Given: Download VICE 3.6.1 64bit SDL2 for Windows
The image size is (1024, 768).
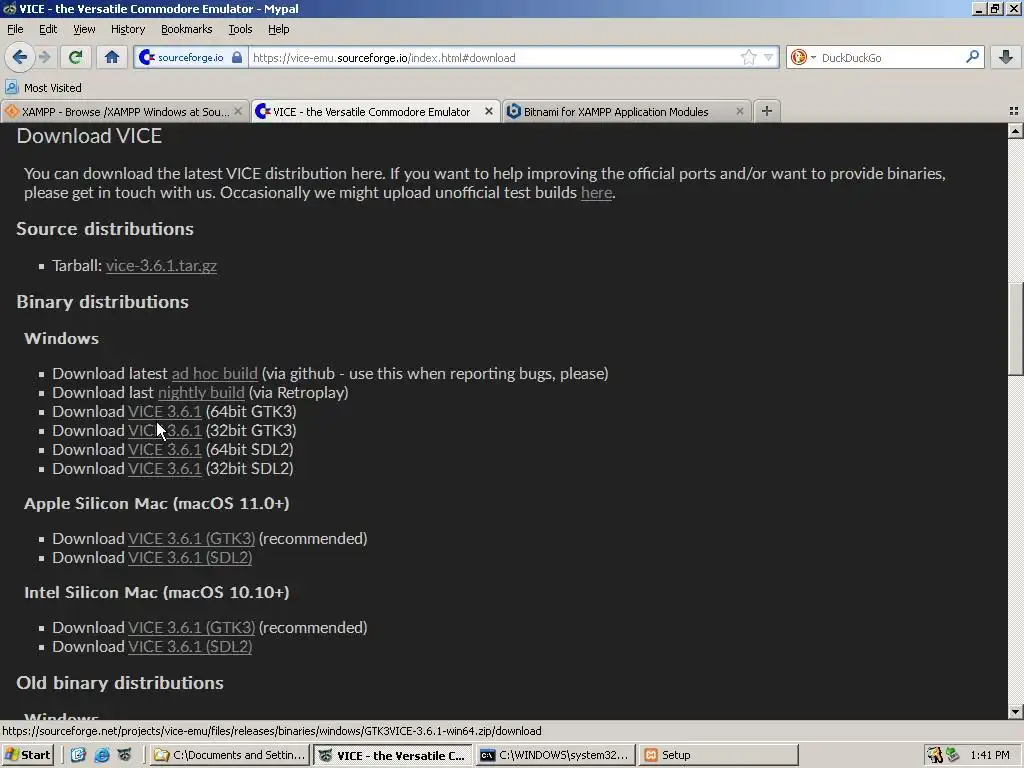Looking at the screenshot, I should tap(165, 449).
